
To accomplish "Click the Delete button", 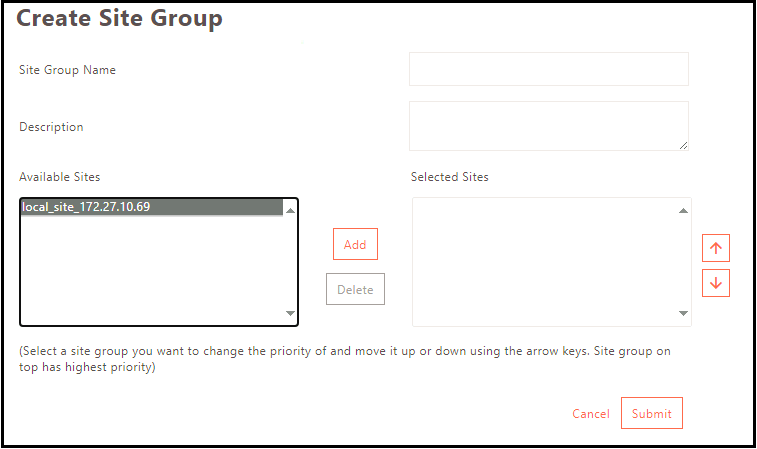I will [x=355, y=289].
